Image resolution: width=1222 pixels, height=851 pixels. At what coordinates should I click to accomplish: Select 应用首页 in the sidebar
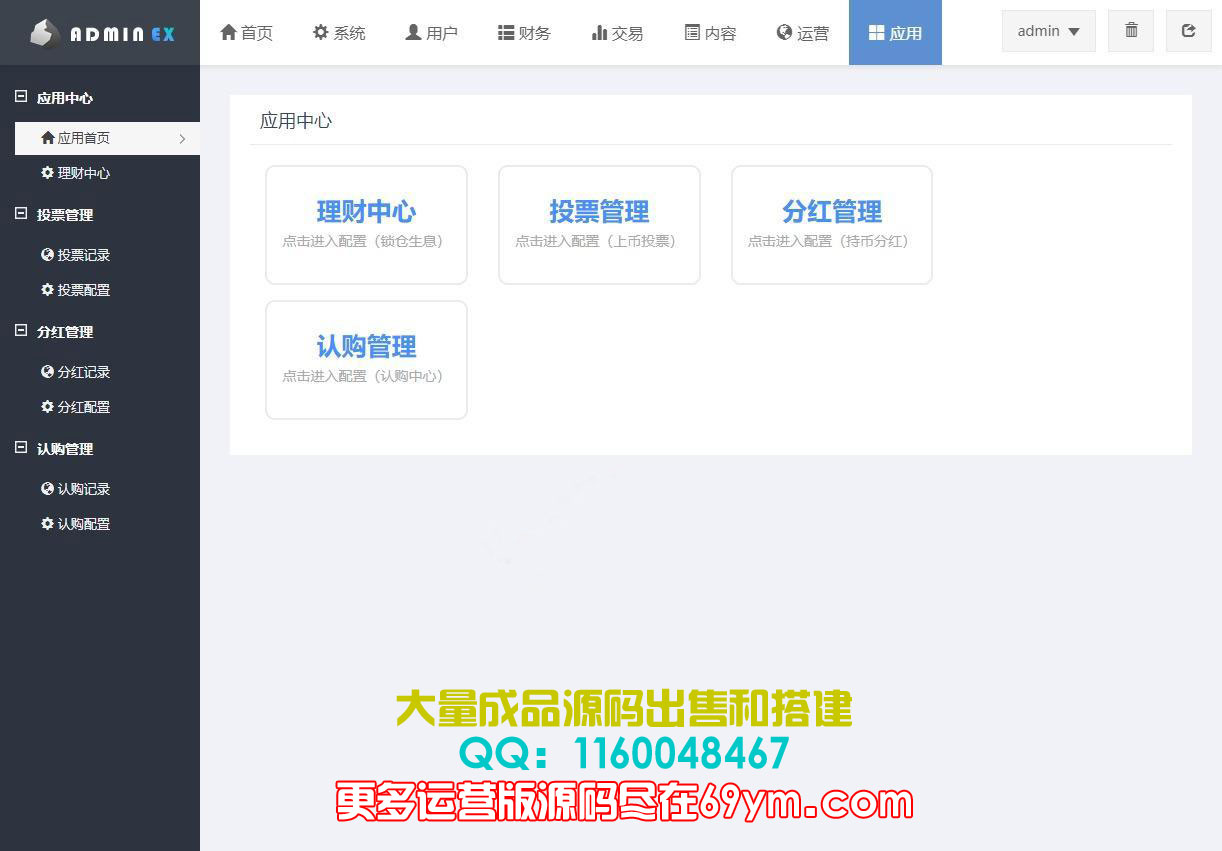click(x=107, y=138)
